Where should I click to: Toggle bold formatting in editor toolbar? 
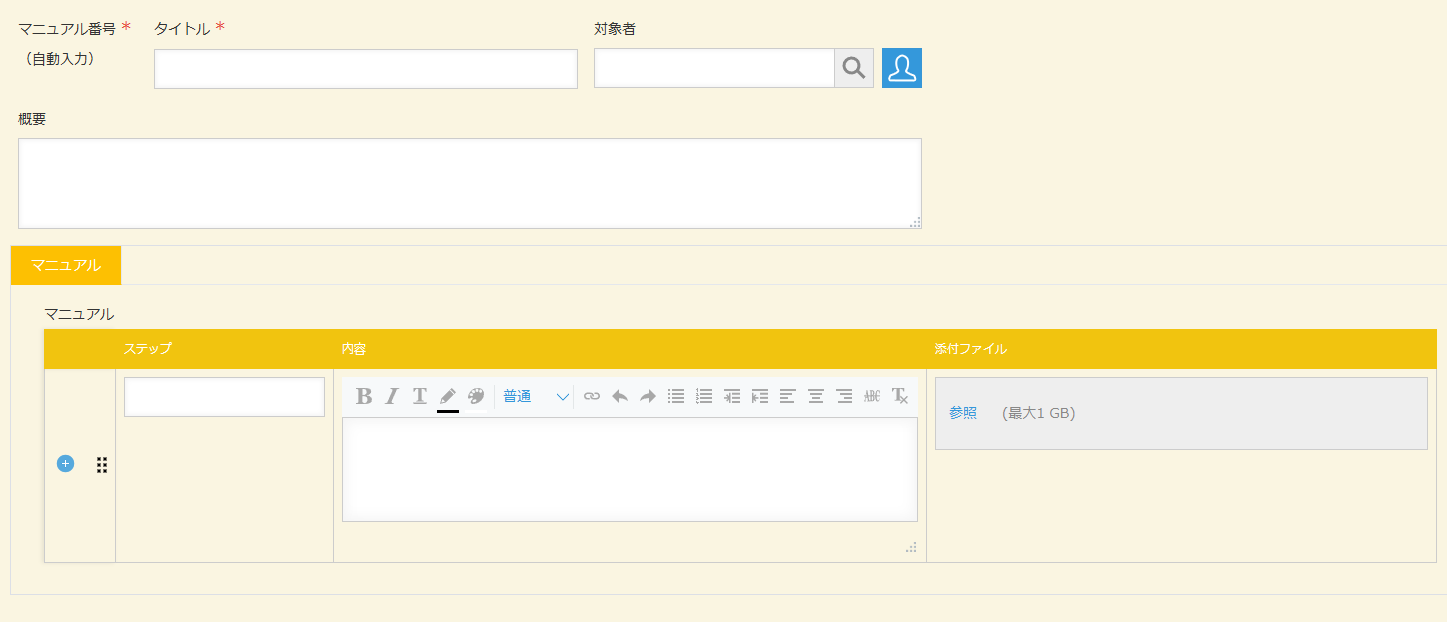click(x=364, y=396)
